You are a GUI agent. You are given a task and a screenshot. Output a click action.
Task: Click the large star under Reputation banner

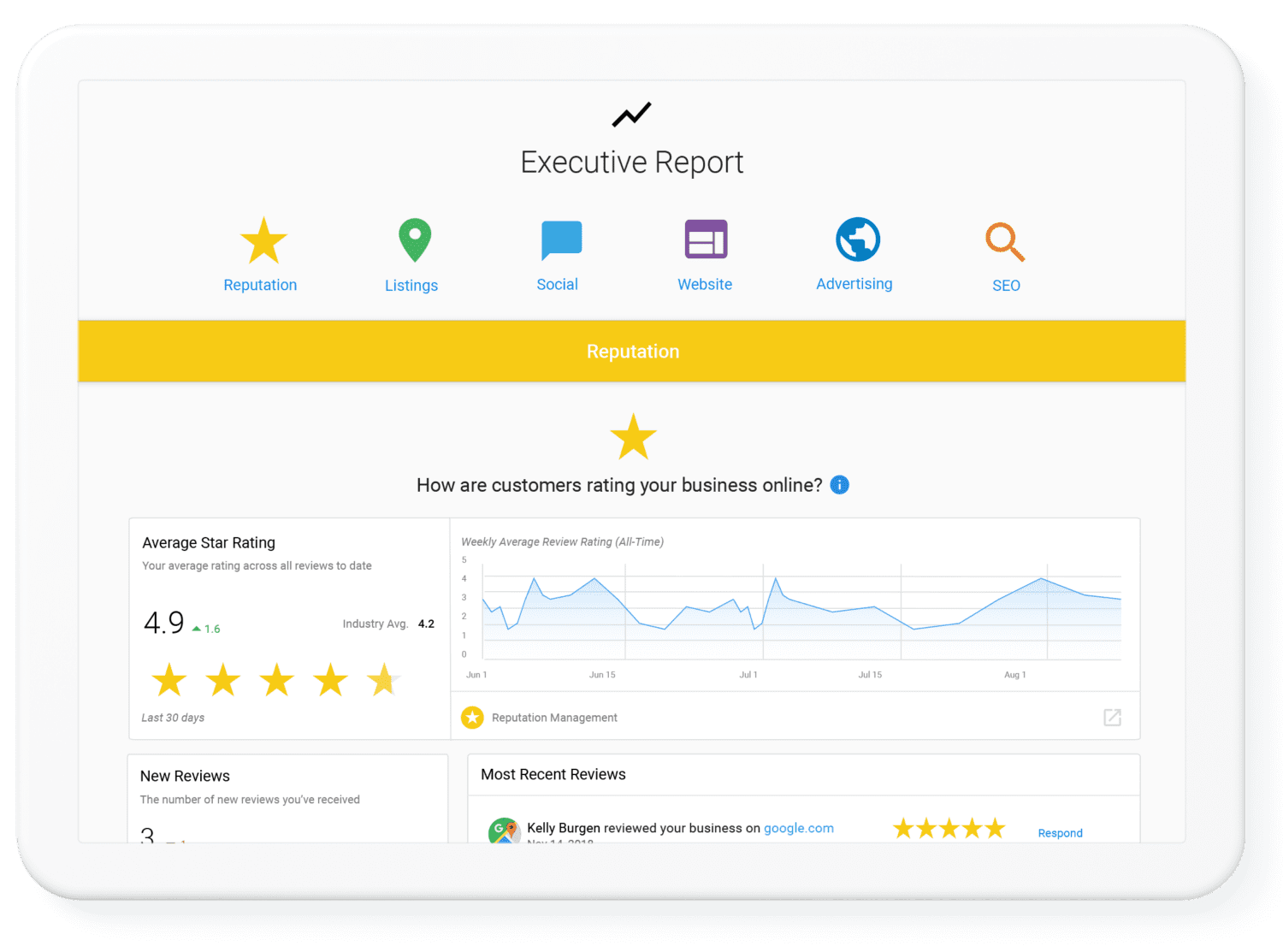pos(633,437)
